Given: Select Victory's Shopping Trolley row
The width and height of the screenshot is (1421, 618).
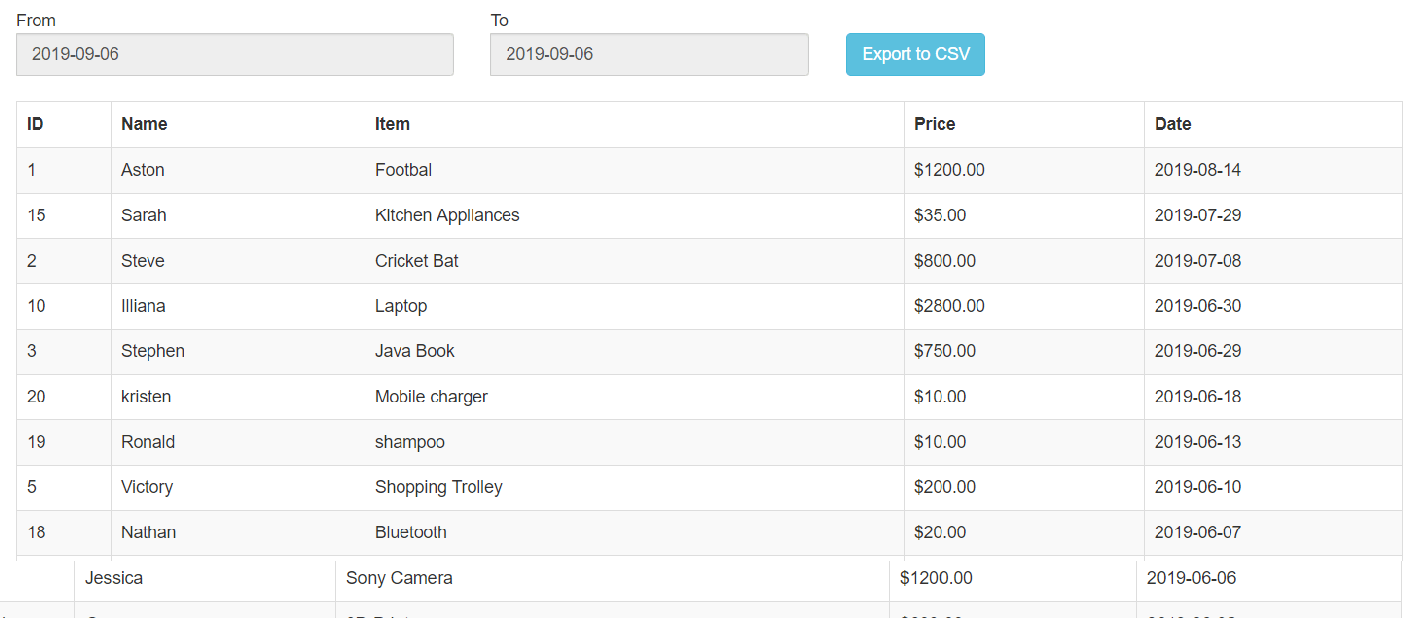Looking at the screenshot, I should (438, 487).
